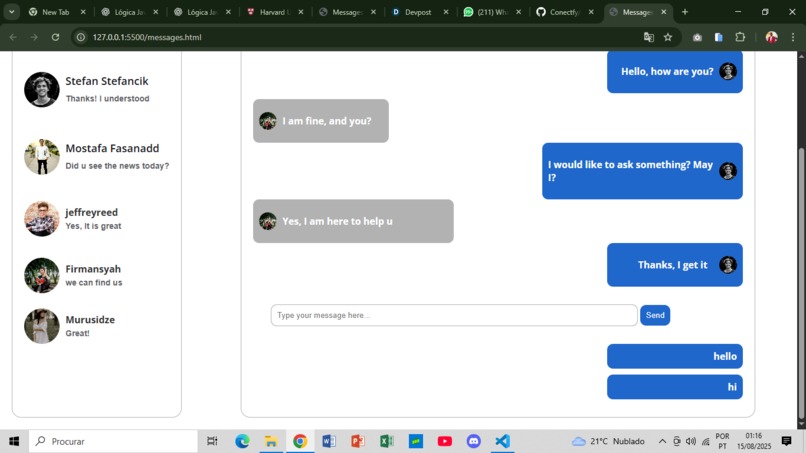Click the address bar URL 127.0.0.1:5500/messages.html
Image resolution: width=806 pixels, height=453 pixels.
click(147, 37)
